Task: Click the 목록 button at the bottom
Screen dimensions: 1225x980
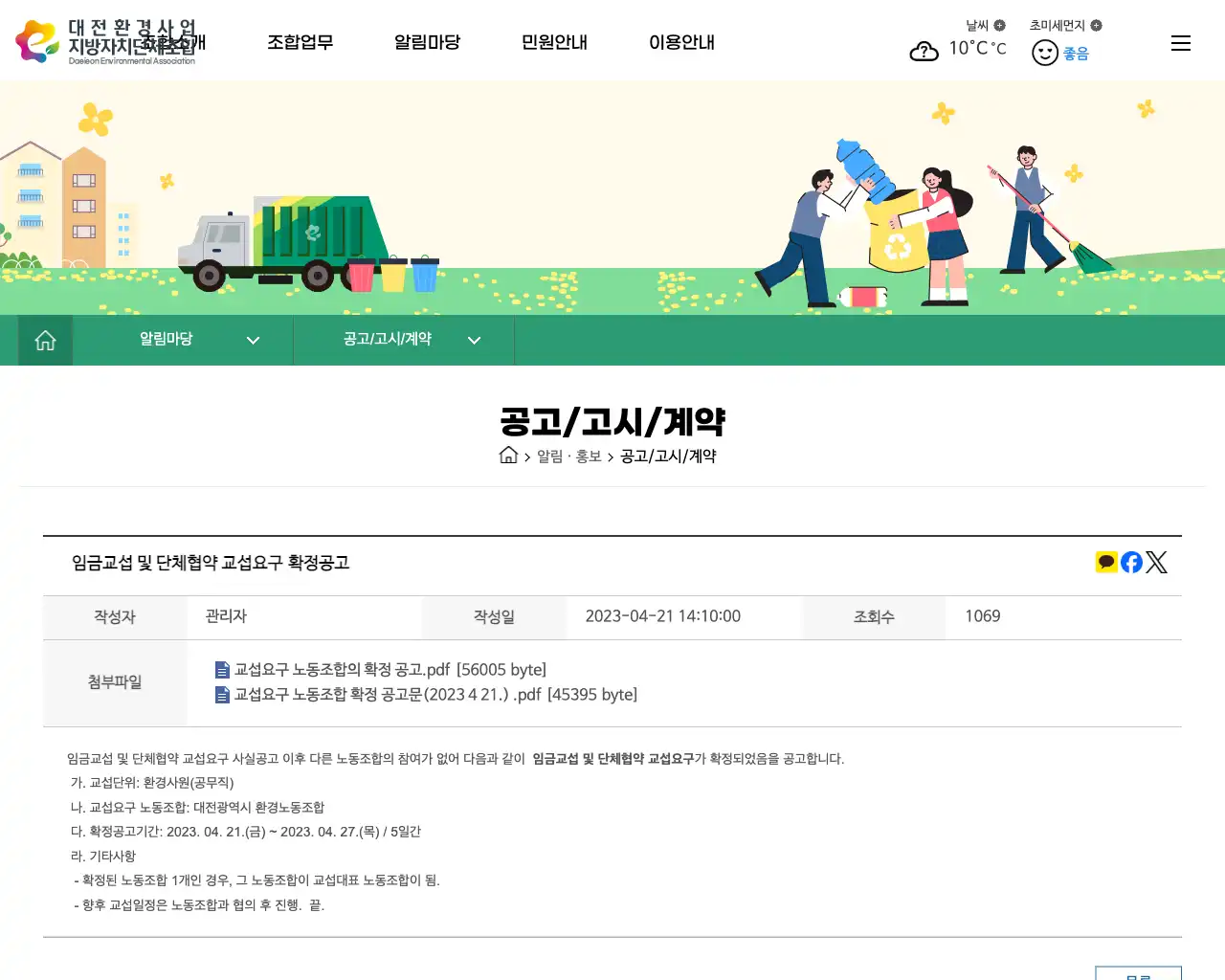Action: pos(1138,974)
